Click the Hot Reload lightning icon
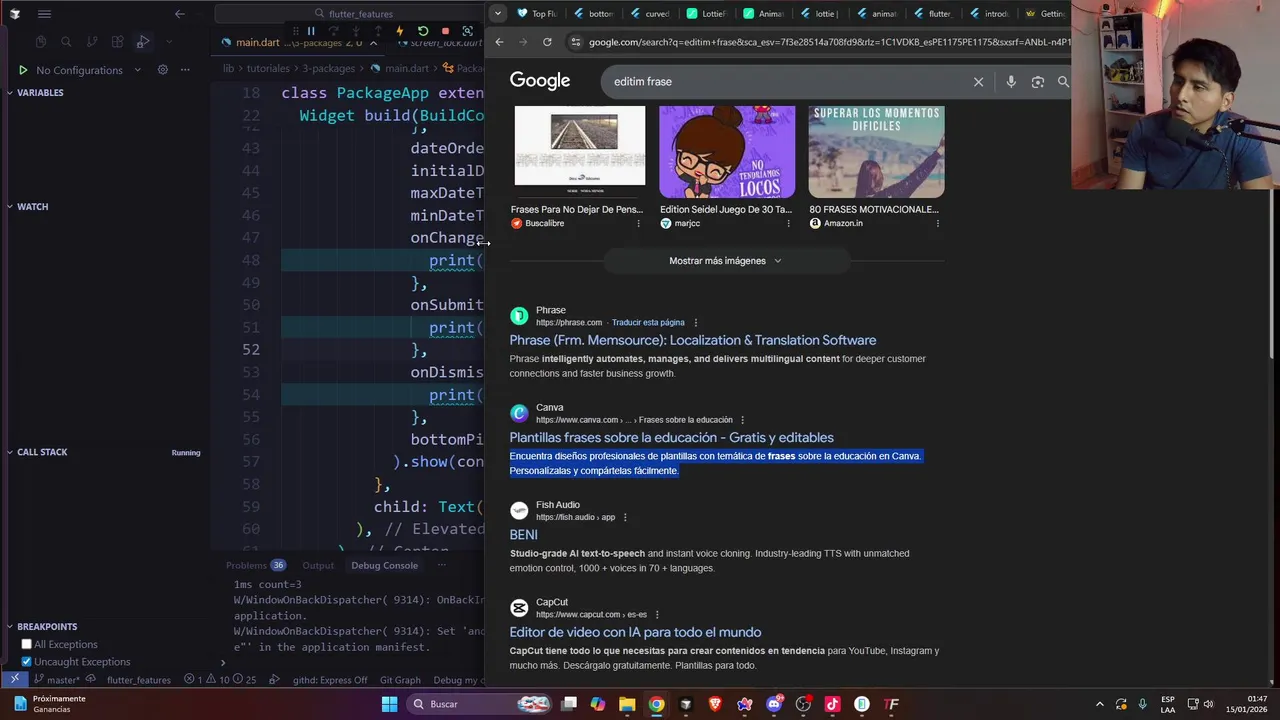 pyautogui.click(x=400, y=31)
